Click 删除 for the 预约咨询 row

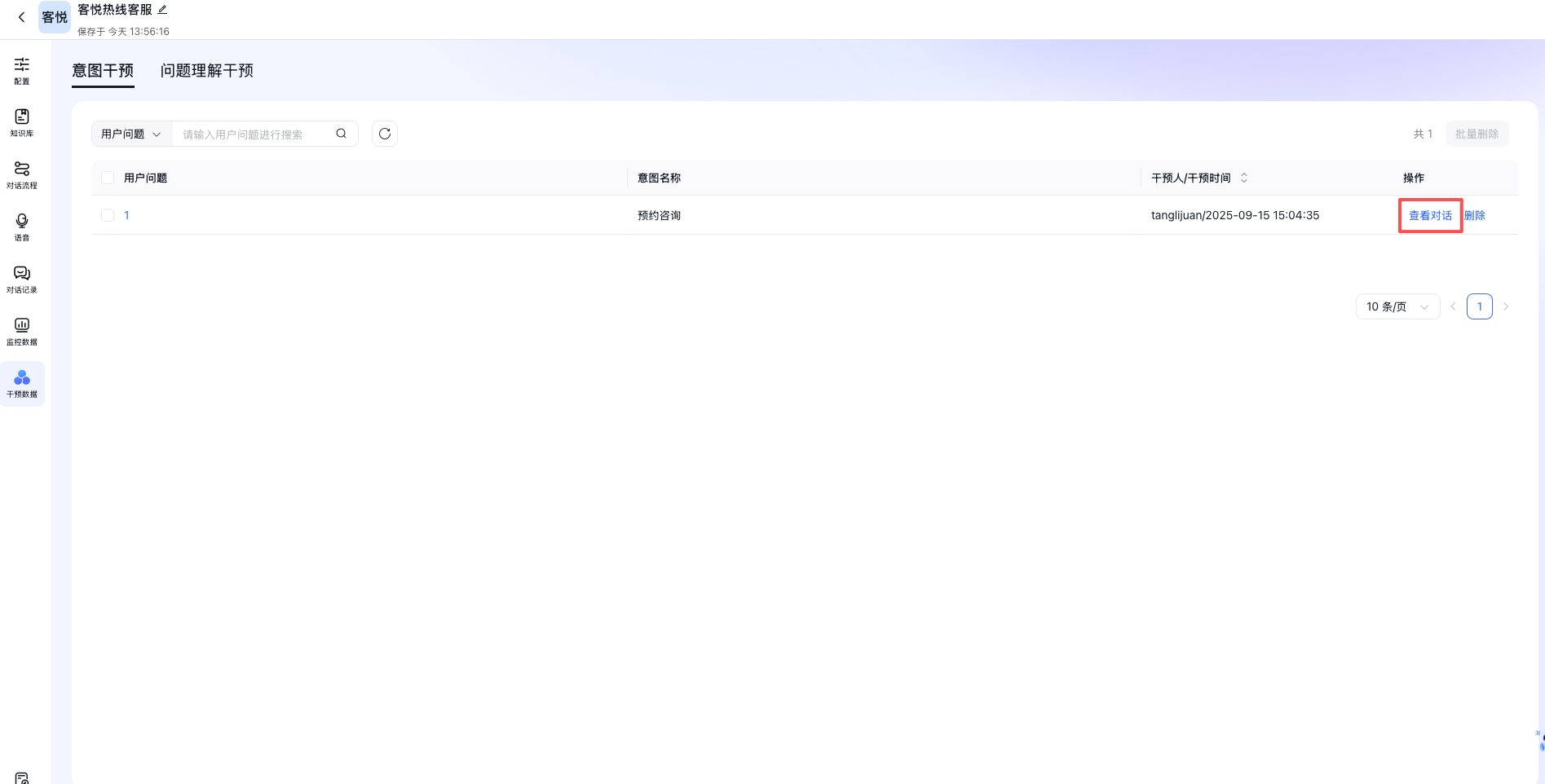[1475, 215]
